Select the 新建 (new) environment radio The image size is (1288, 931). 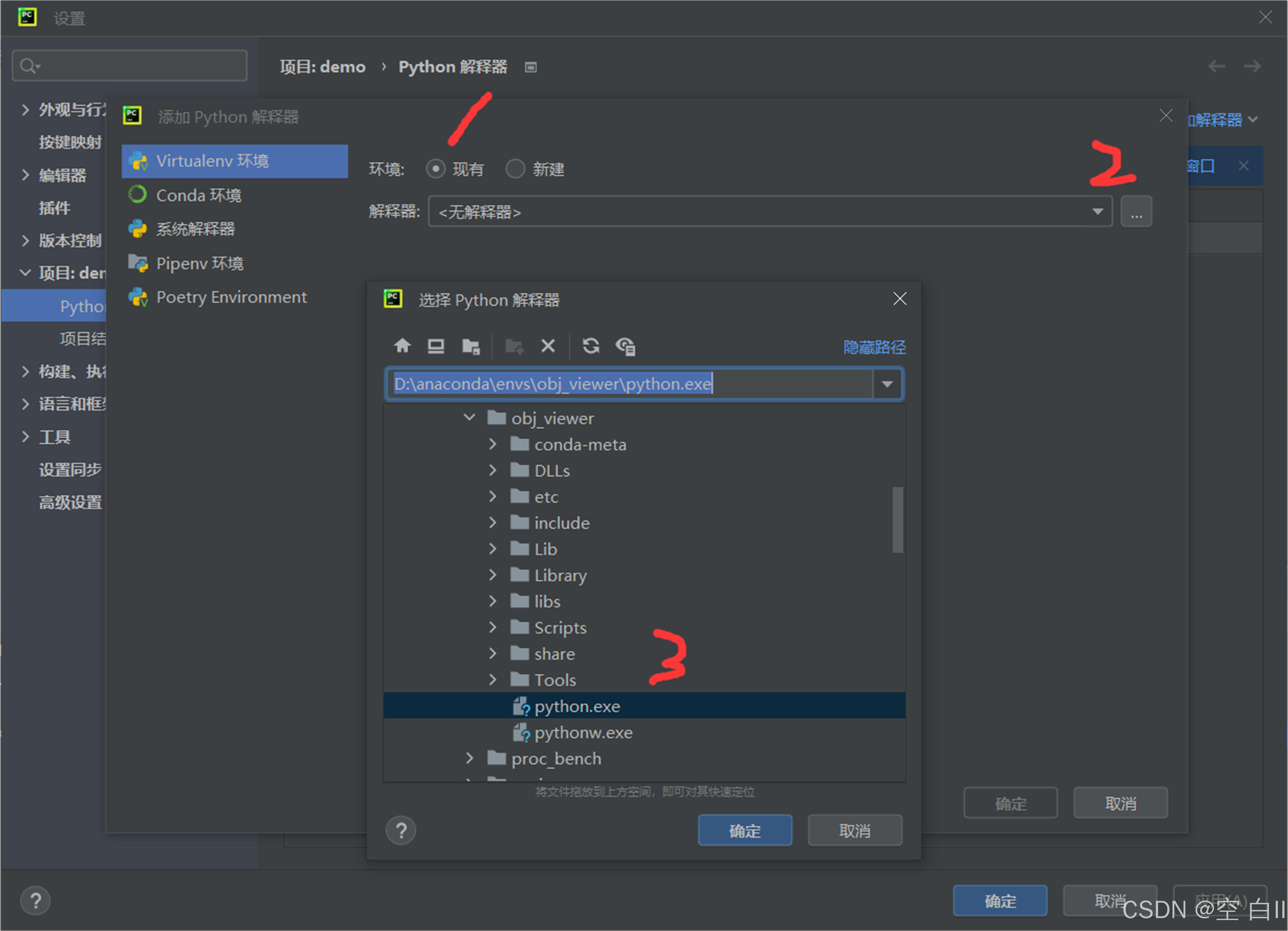[x=515, y=169]
